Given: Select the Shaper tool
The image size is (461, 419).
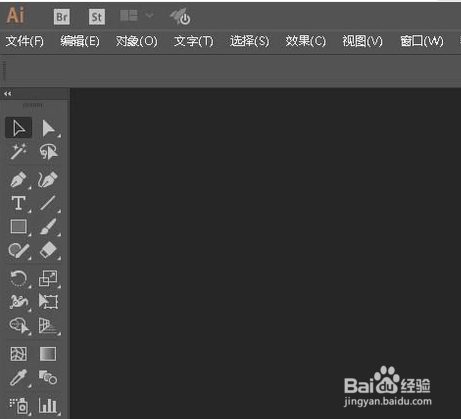Looking at the screenshot, I should (x=19, y=251).
